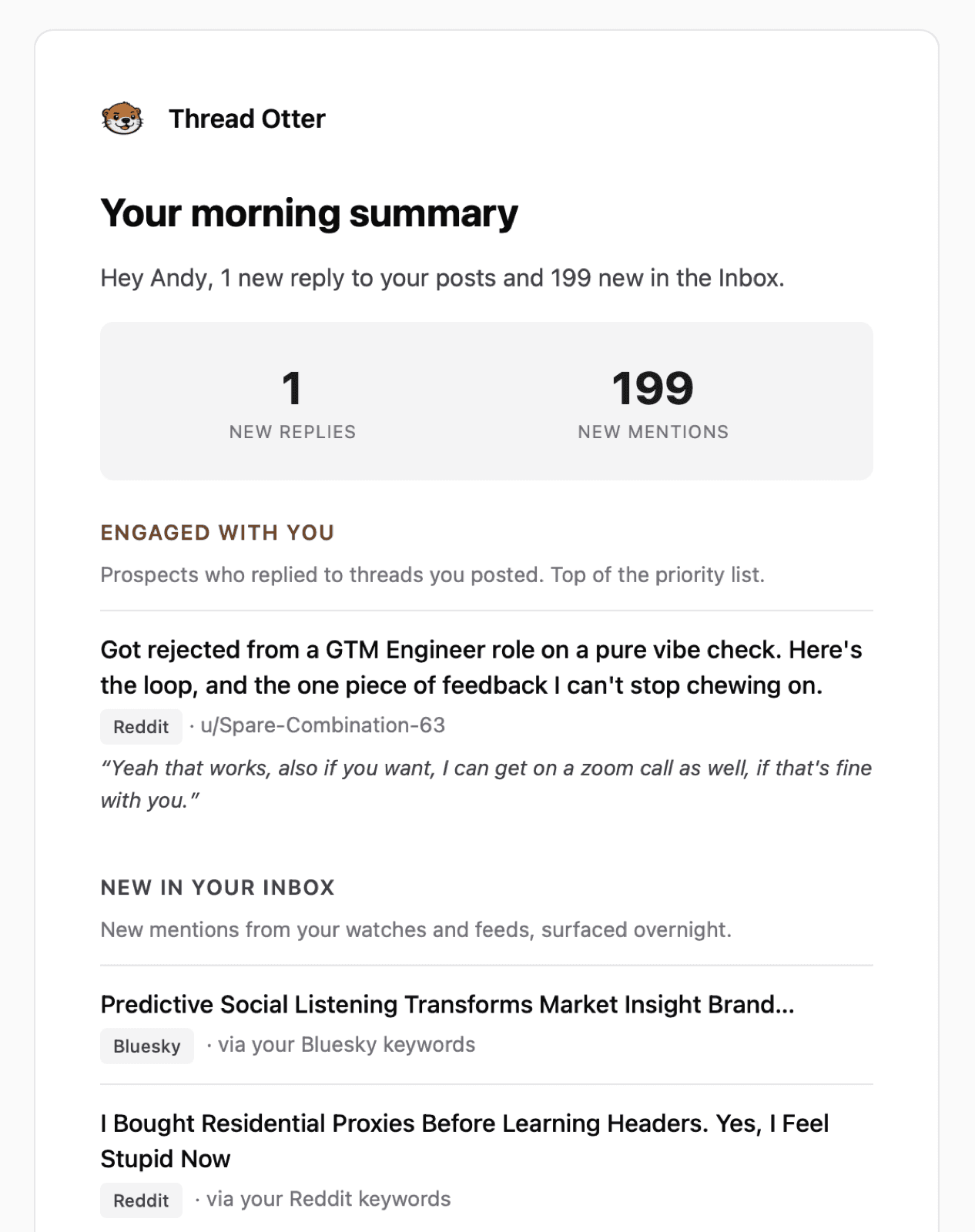
Task: Open the Thread Otter brand name
Action: (247, 119)
